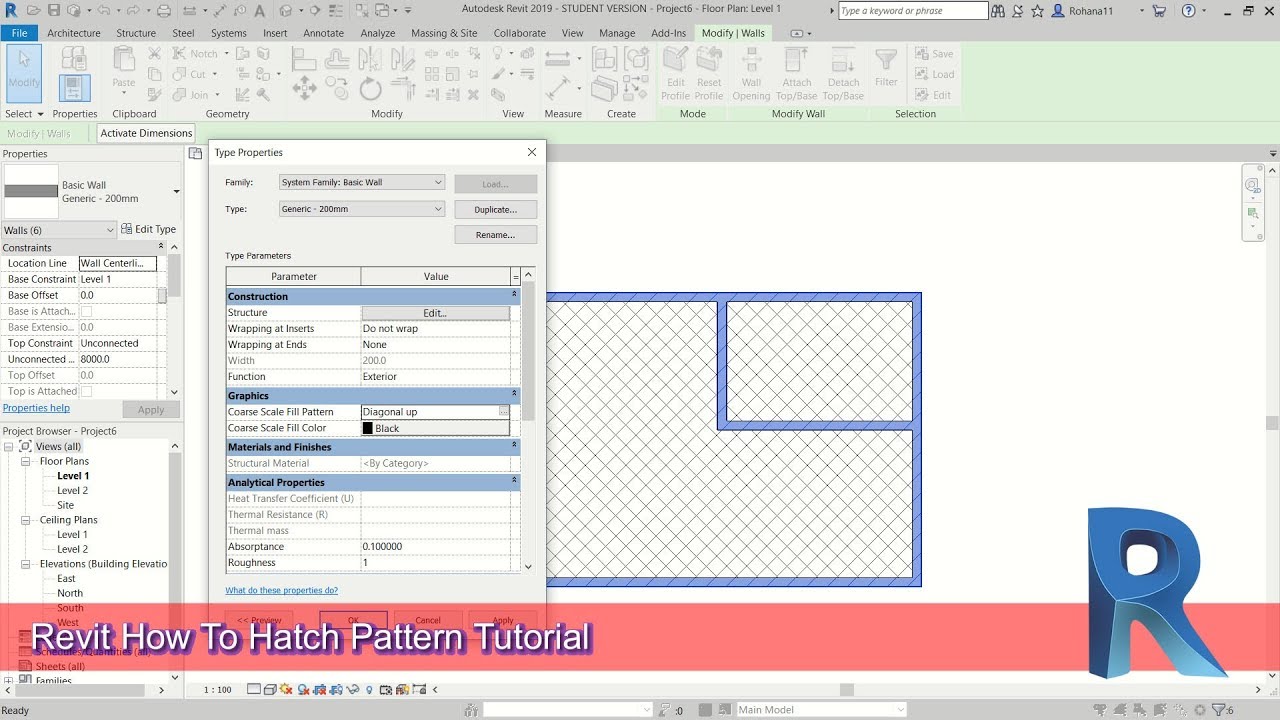
Task: Click the Print icon
Action: point(164,10)
